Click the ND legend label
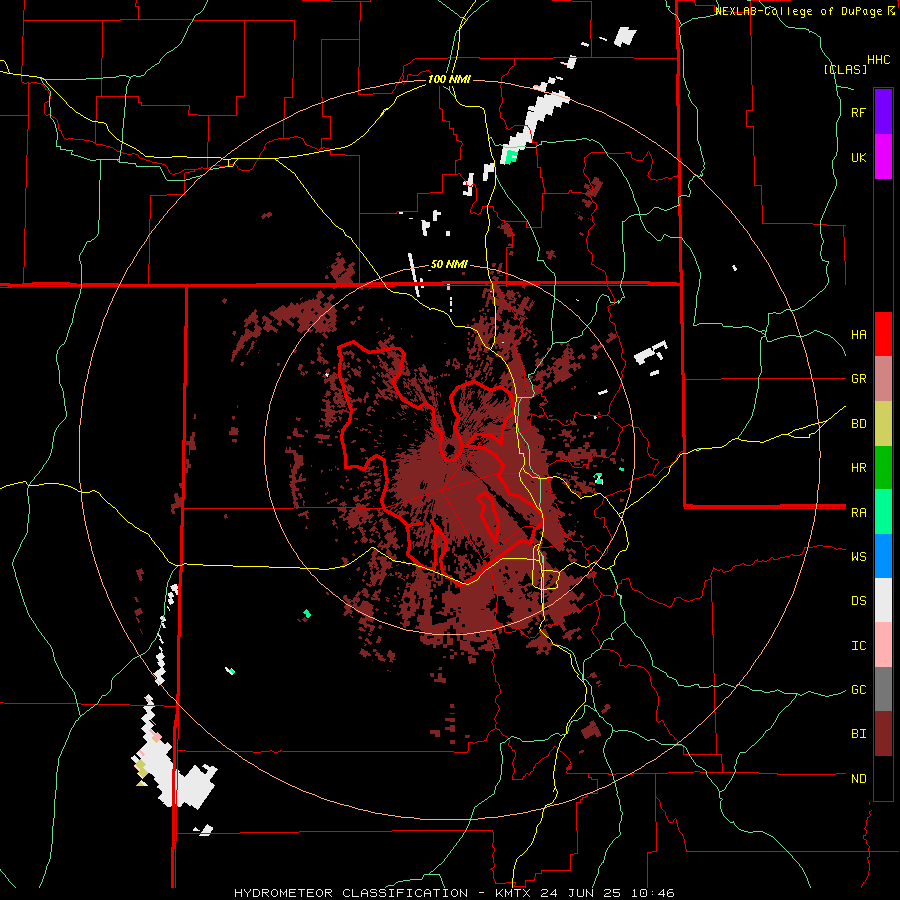 click(859, 779)
